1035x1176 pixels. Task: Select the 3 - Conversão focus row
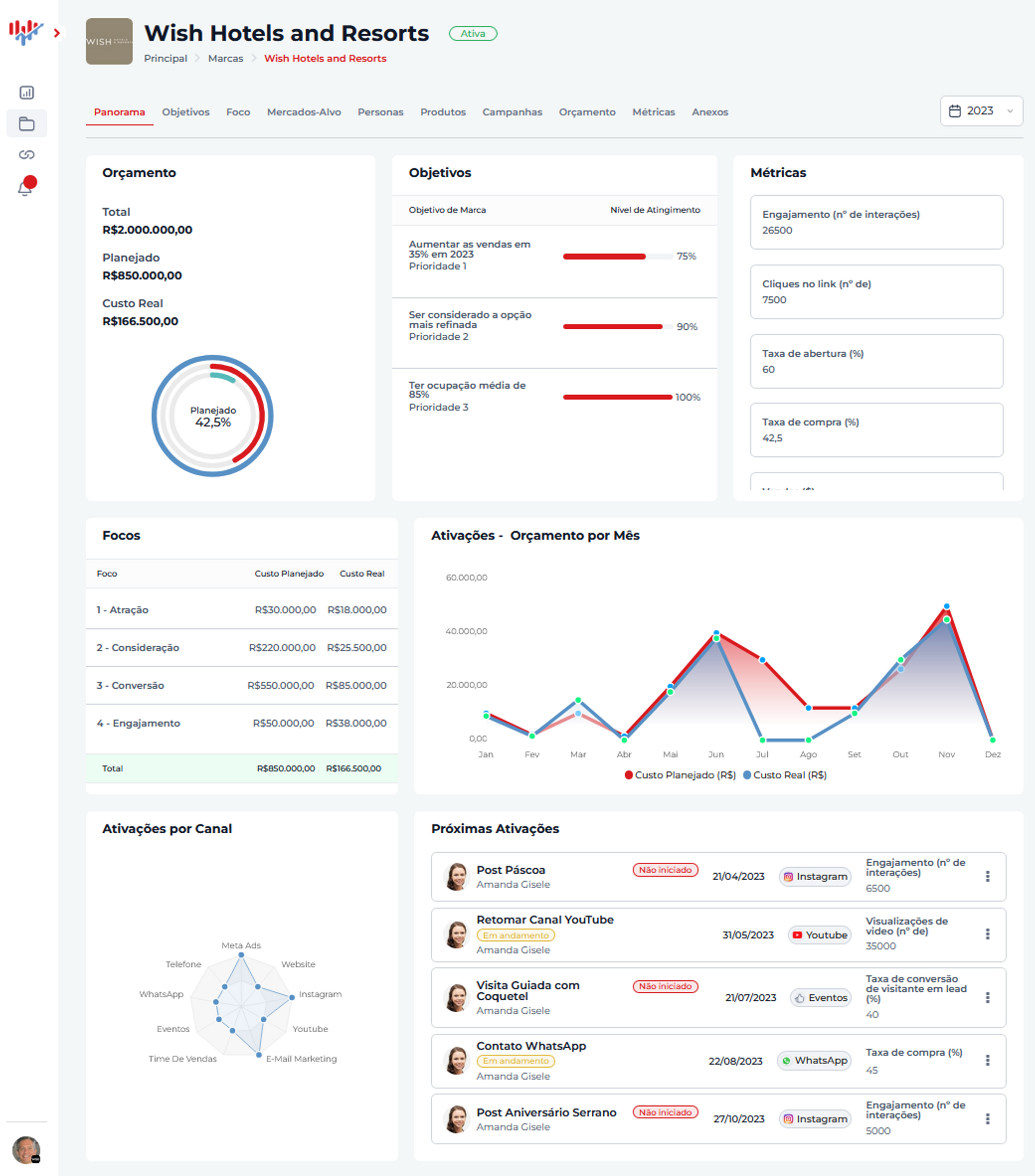point(241,686)
